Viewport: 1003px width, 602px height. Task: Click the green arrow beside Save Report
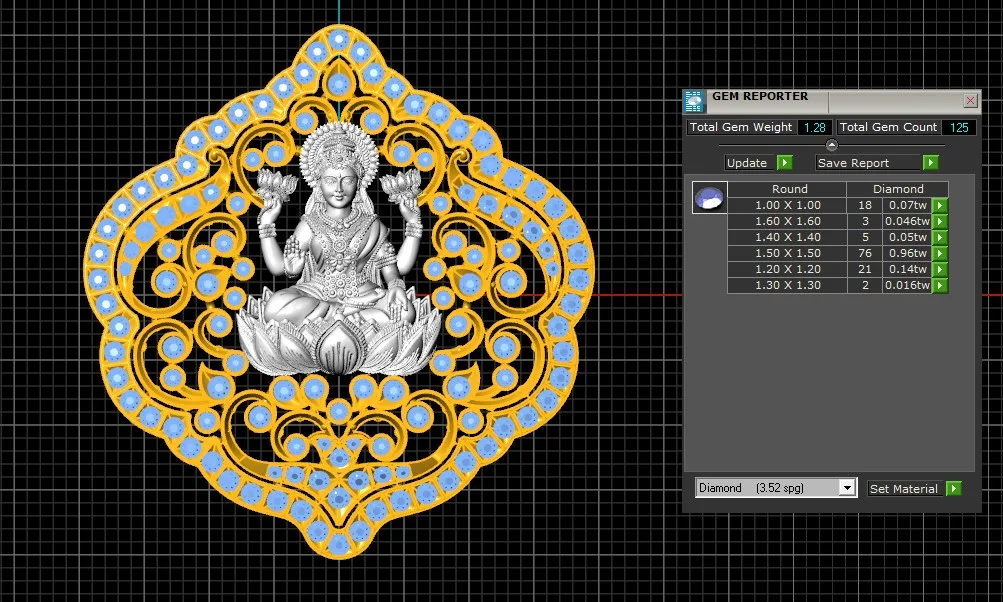pos(930,162)
